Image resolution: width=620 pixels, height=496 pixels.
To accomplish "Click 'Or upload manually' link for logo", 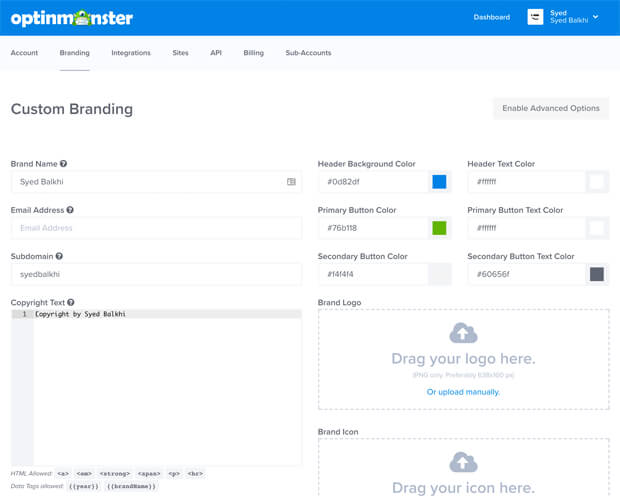I will pos(463,392).
